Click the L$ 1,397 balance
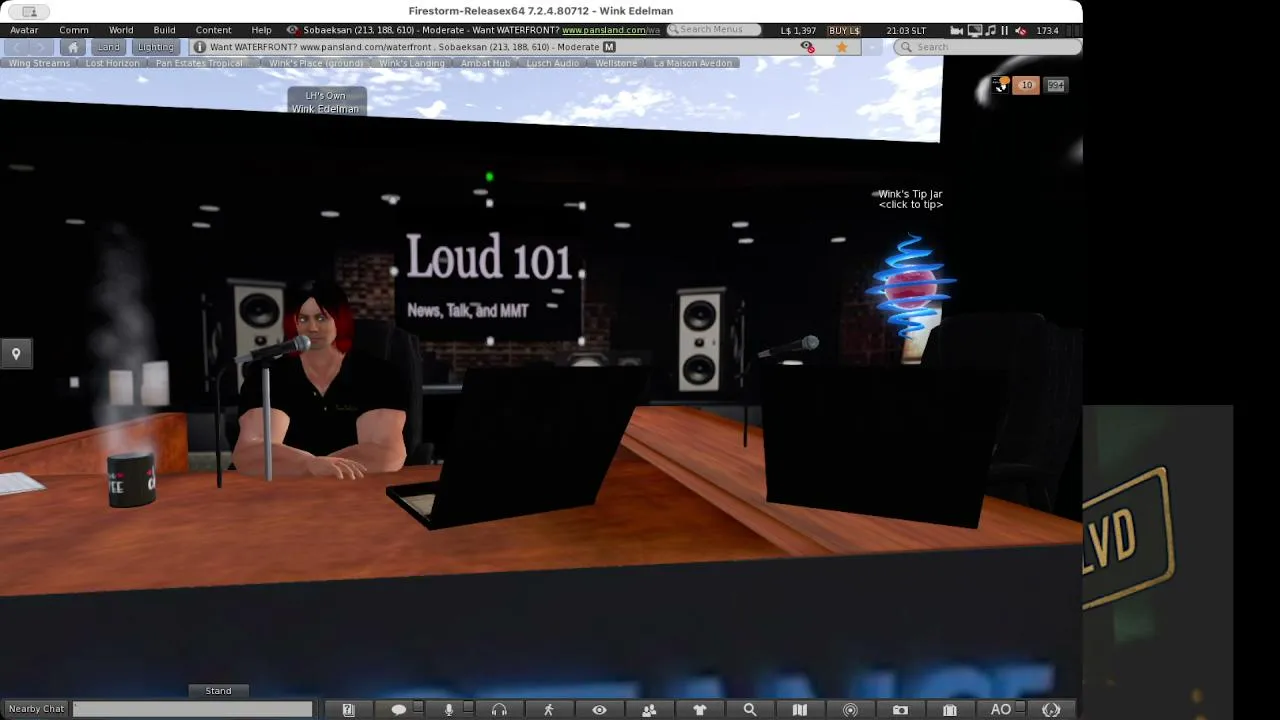Viewport: 1280px width, 720px height. coord(799,31)
